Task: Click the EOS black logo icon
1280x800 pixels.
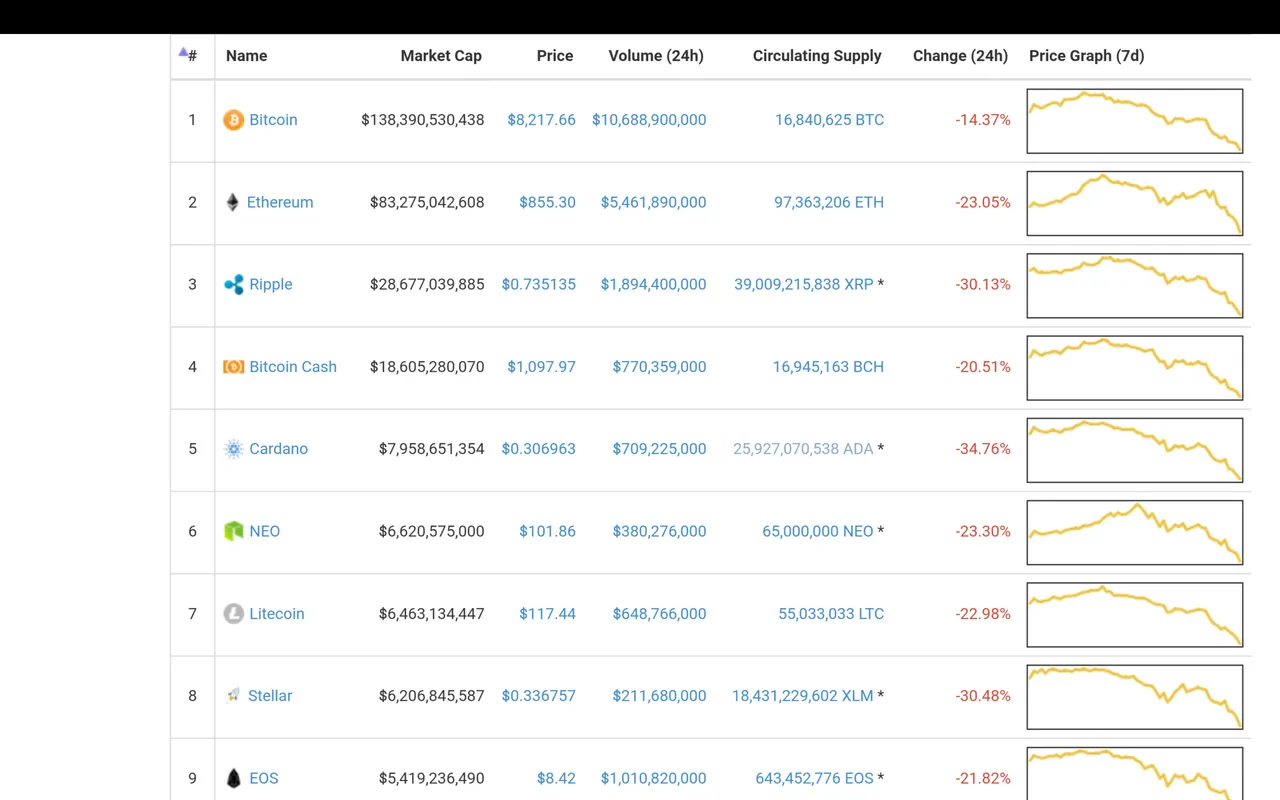Action: click(233, 778)
